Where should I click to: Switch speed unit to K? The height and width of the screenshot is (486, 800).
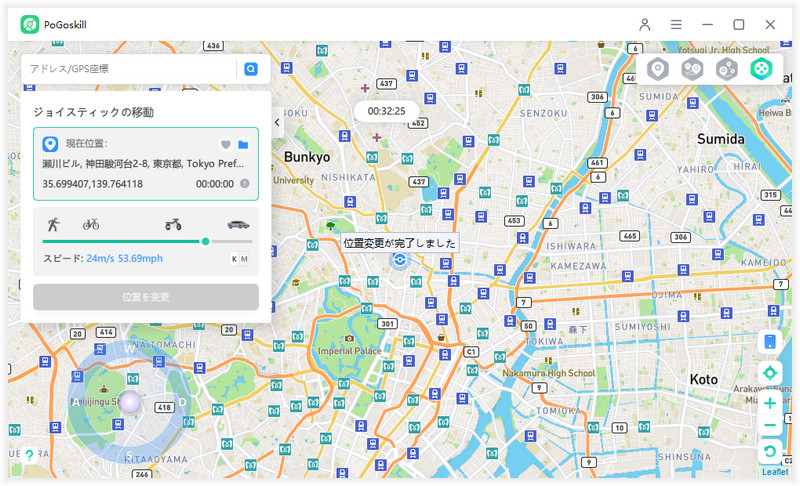(x=234, y=259)
